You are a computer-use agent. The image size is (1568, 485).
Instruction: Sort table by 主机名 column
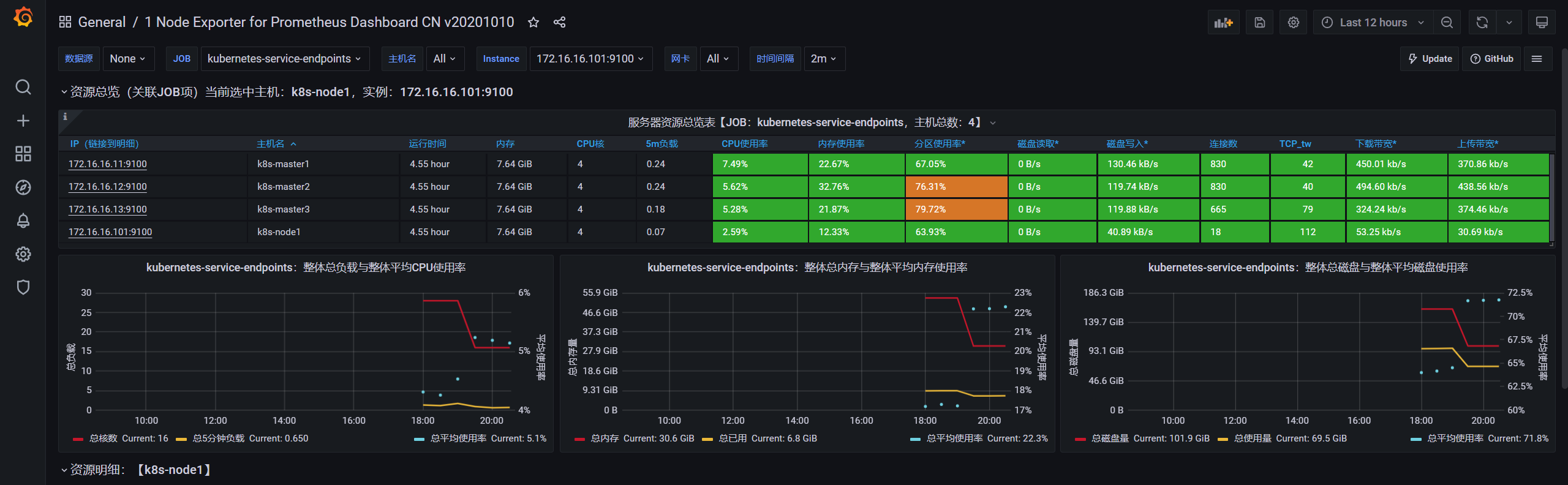(x=270, y=144)
